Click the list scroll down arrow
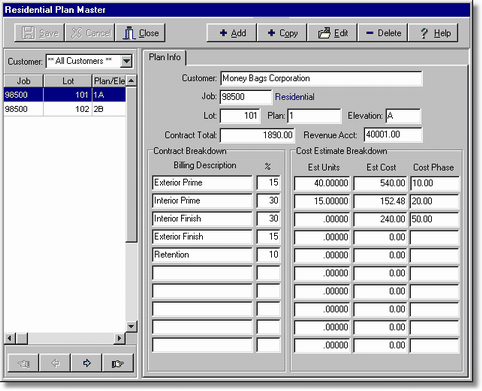Viewport: 482px width, 391px height. click(131, 326)
